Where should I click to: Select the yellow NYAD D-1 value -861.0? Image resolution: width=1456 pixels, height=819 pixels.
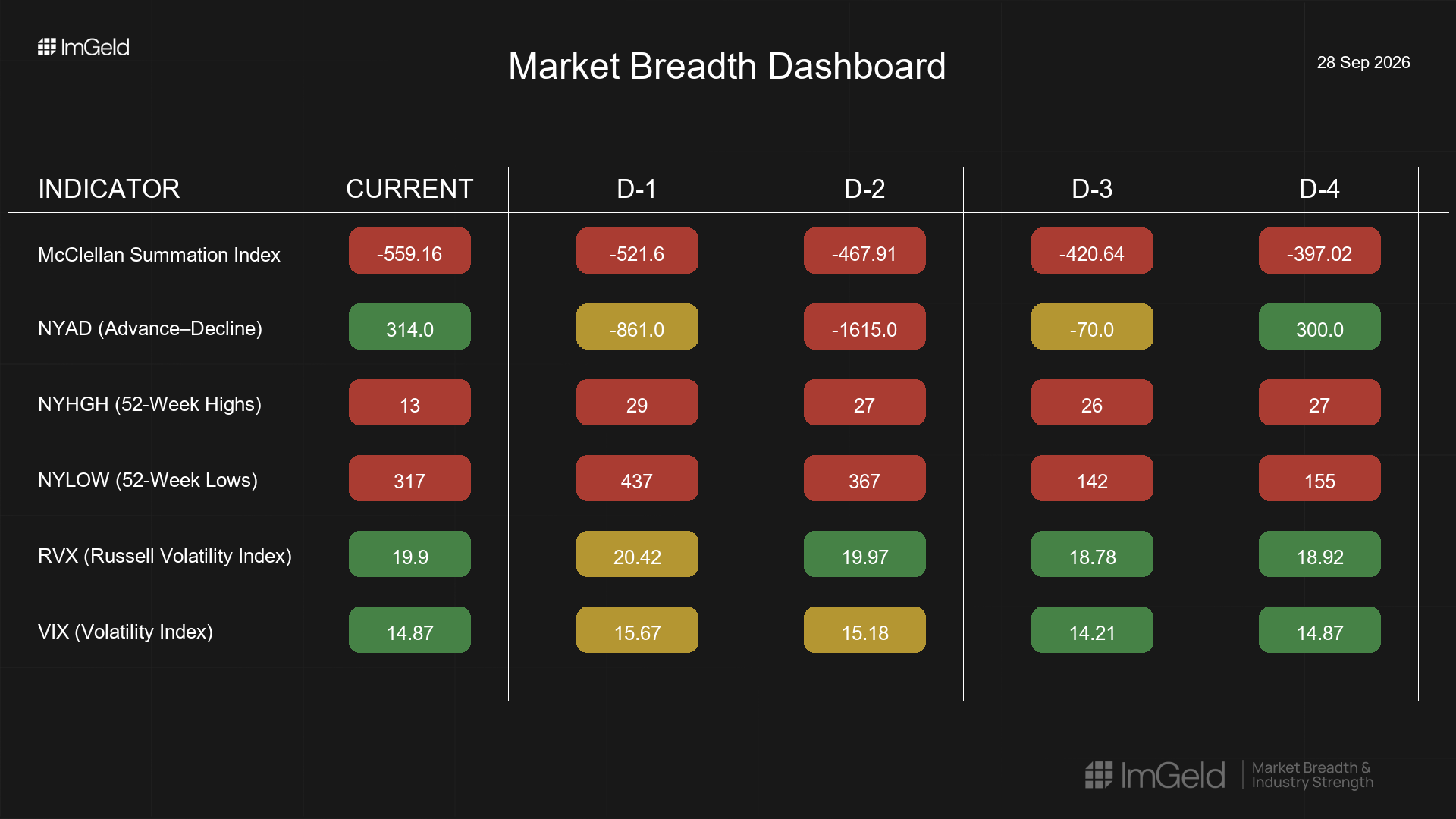637,327
